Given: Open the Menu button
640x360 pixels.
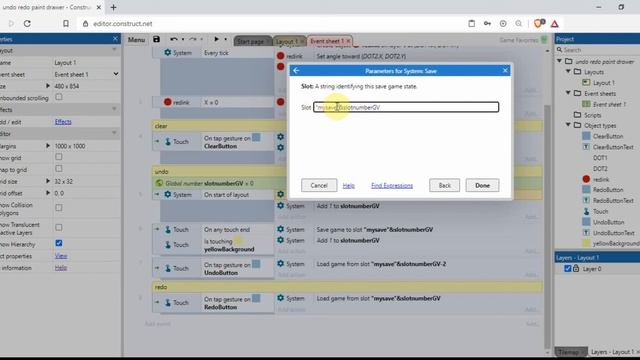Looking at the screenshot, I should pos(136,40).
